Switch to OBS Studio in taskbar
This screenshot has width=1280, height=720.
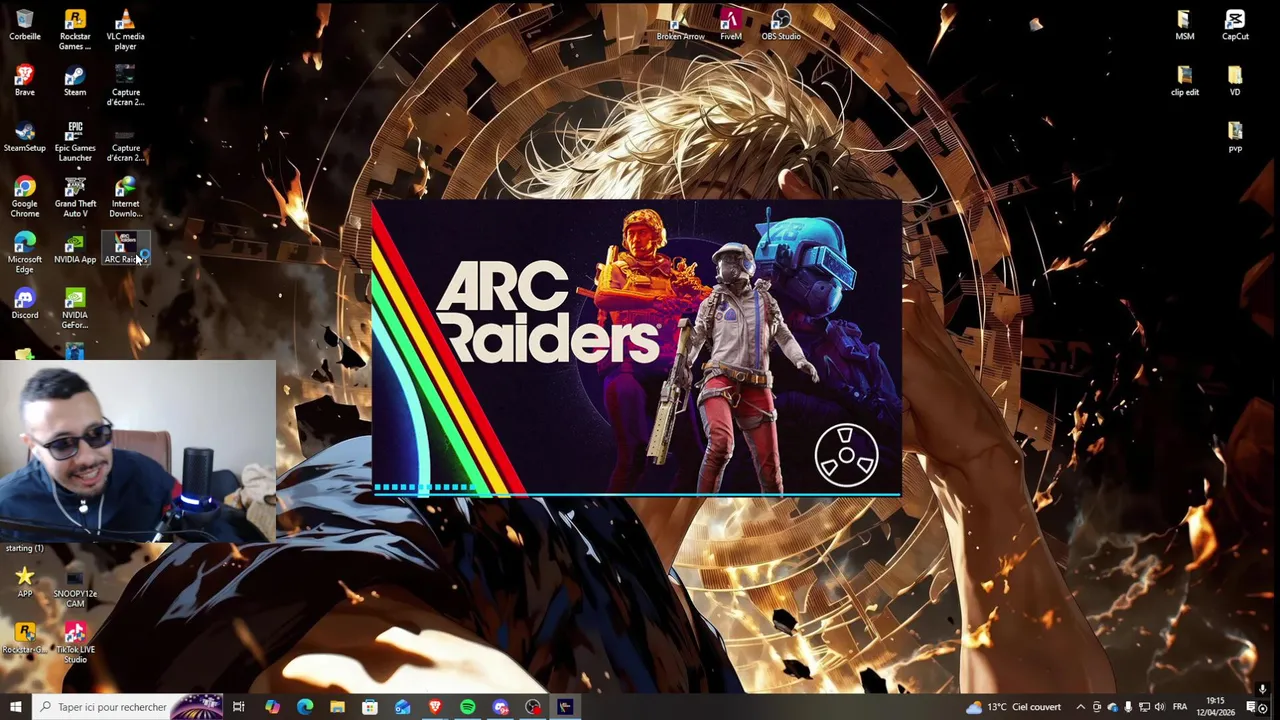click(x=533, y=707)
